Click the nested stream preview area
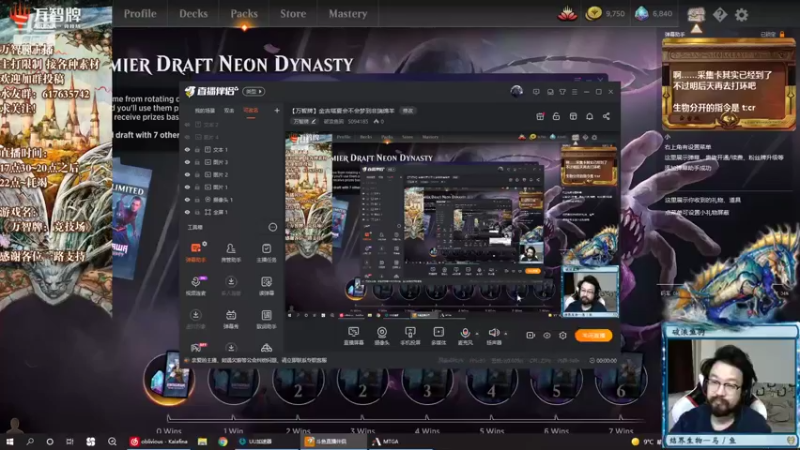This screenshot has height=450, width=800. click(452, 224)
